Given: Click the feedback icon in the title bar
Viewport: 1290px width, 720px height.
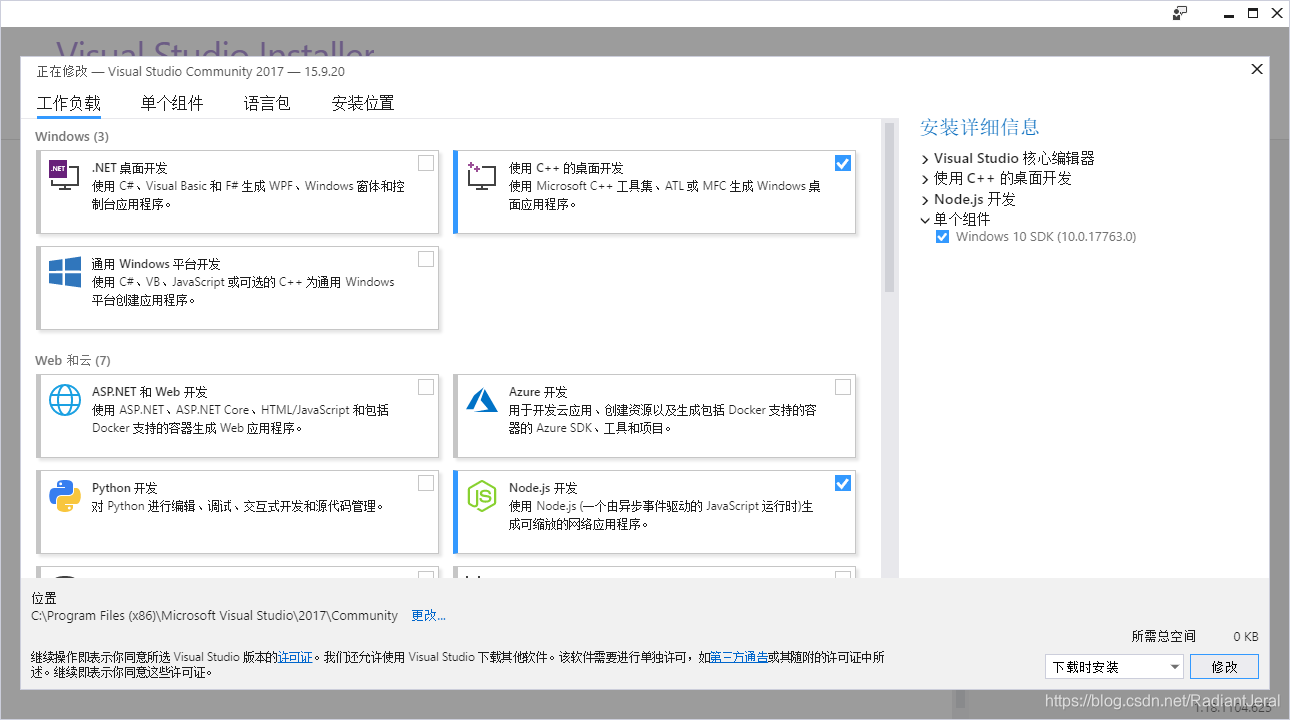Looking at the screenshot, I should 1180,13.
